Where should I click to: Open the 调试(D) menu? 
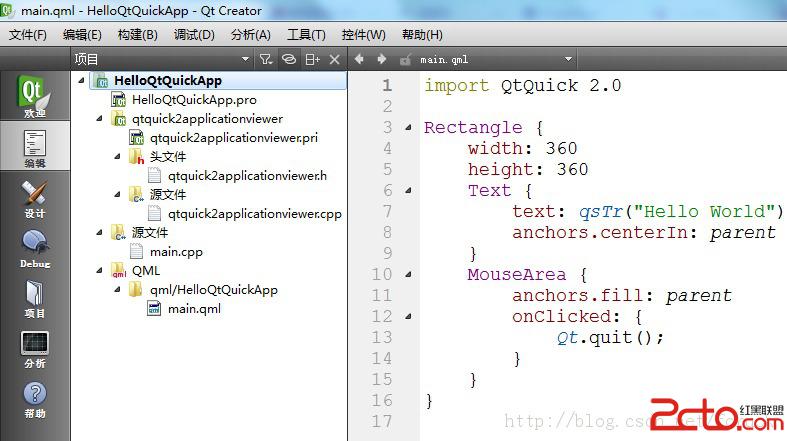click(194, 35)
